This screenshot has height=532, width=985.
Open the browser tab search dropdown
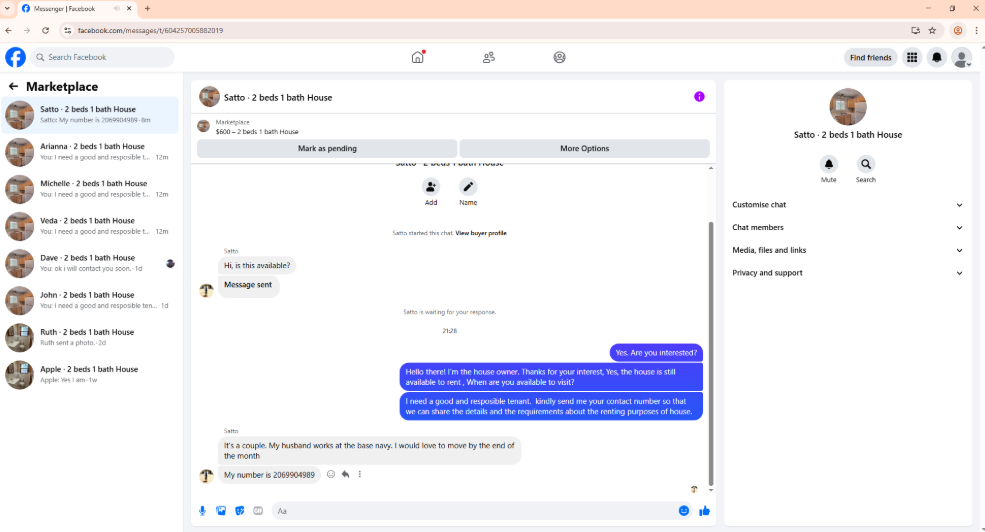tap(7, 9)
